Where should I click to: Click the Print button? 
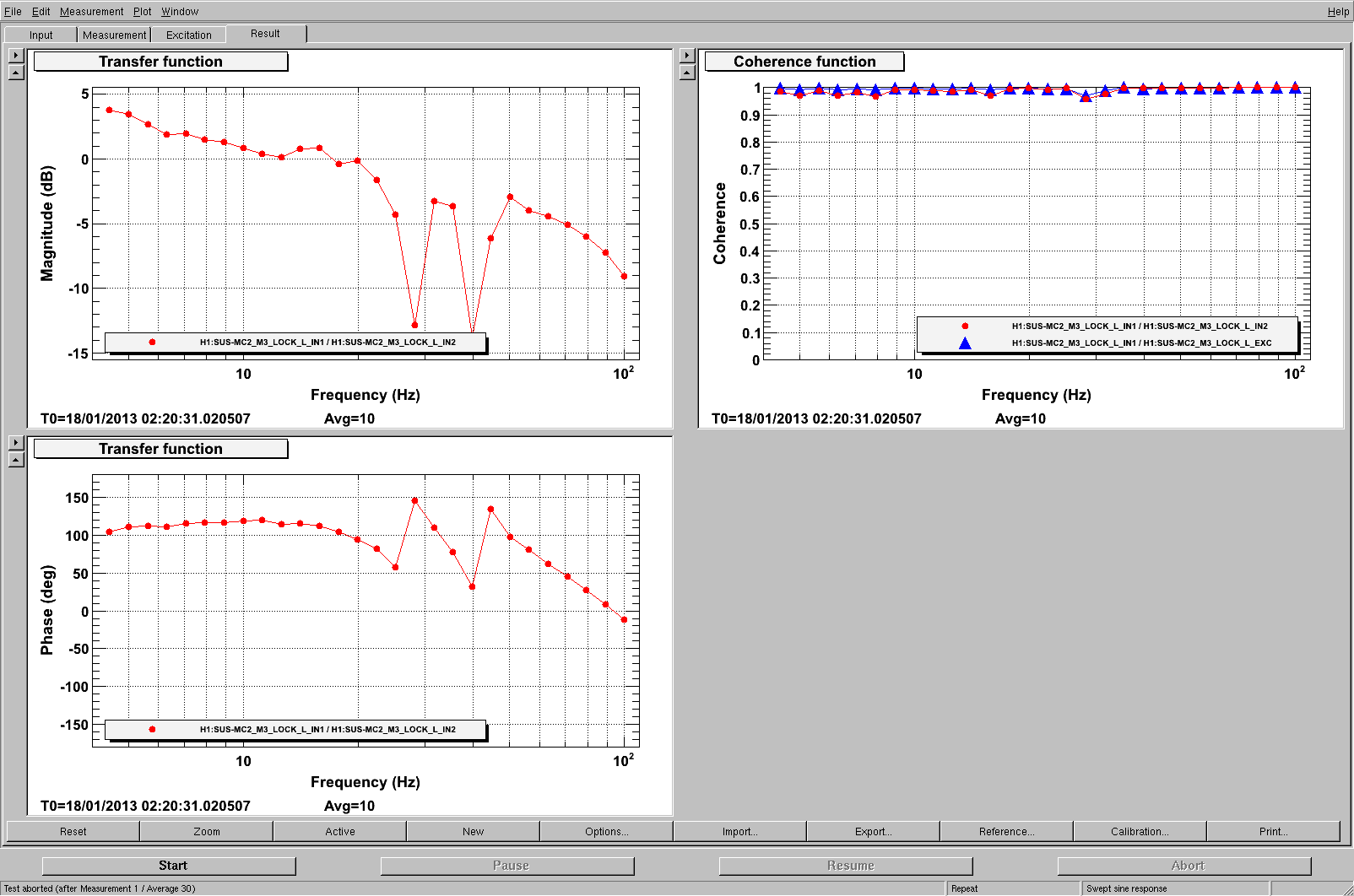point(1273,831)
